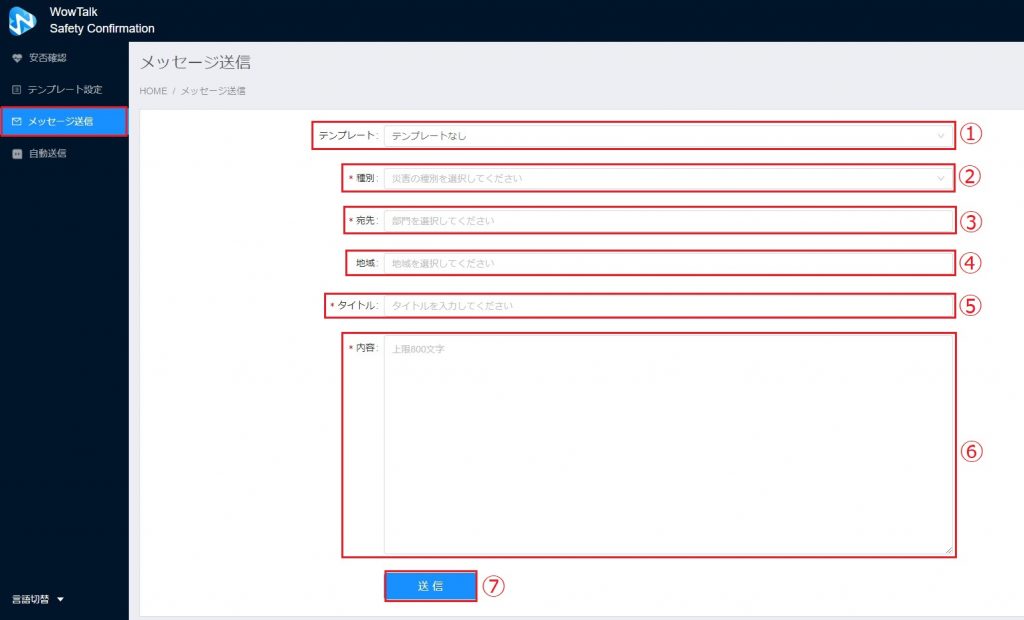The width and height of the screenshot is (1024, 620).
Task: Click the メッセージ送信 page heading
Action: 195,62
